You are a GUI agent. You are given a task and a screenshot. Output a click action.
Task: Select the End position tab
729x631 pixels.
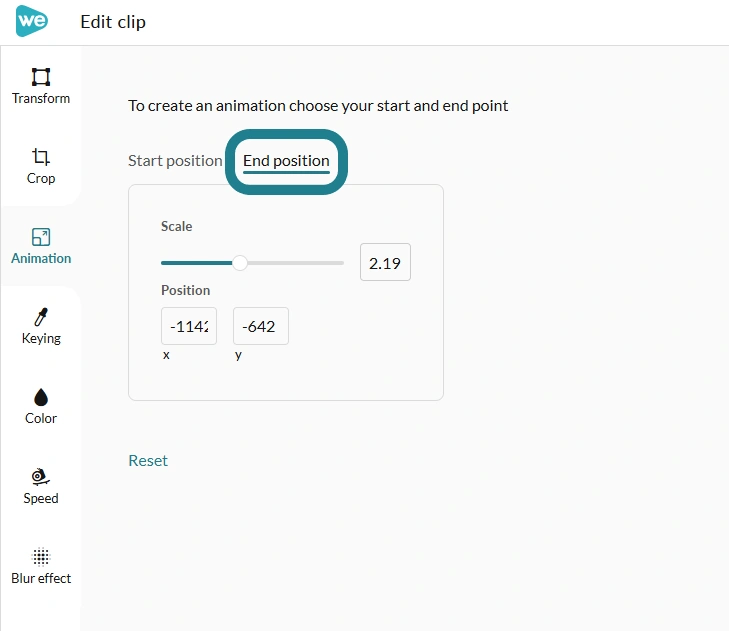pyautogui.click(x=286, y=161)
